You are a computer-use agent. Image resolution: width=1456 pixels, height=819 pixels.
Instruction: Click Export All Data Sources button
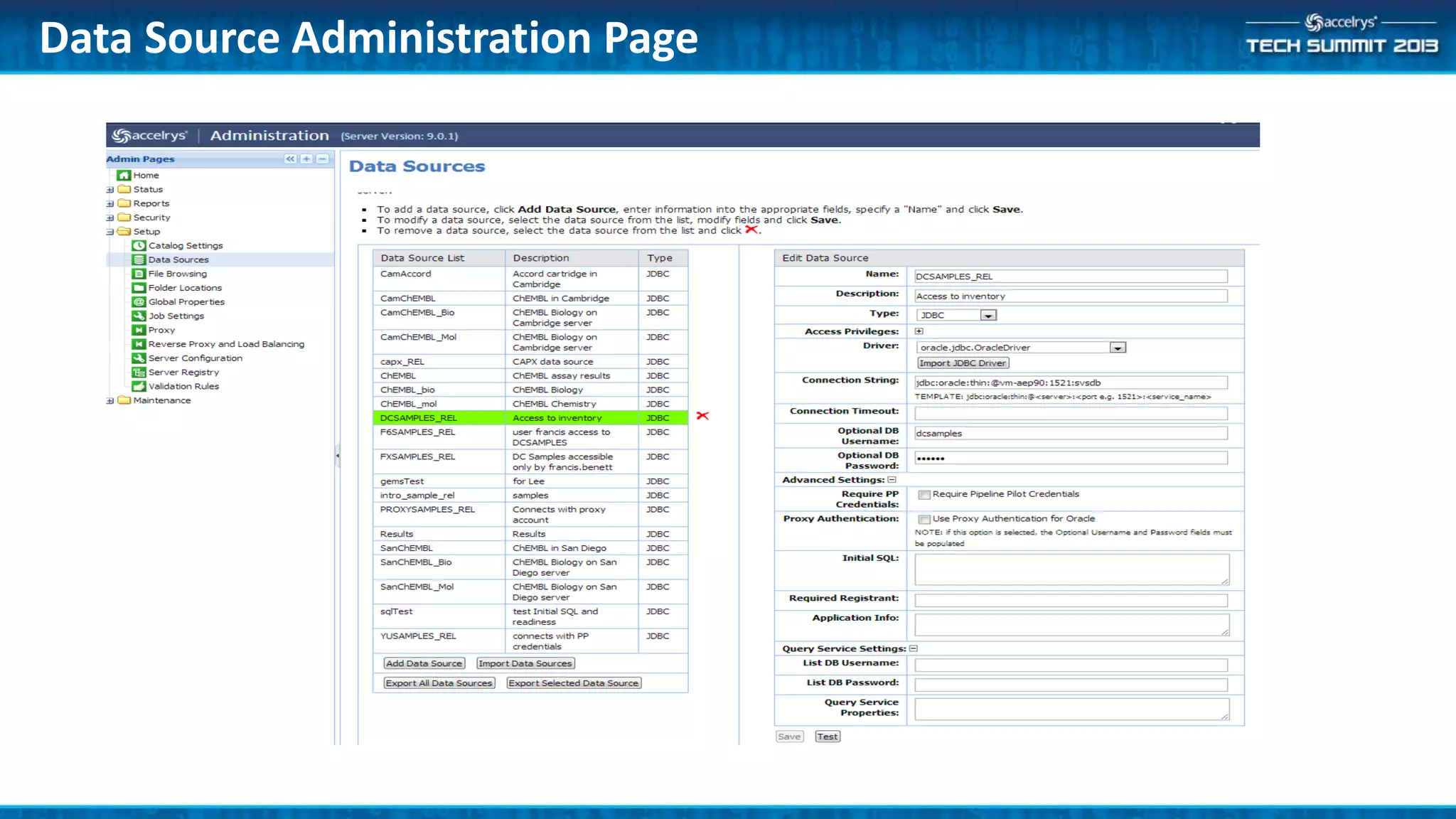click(439, 683)
